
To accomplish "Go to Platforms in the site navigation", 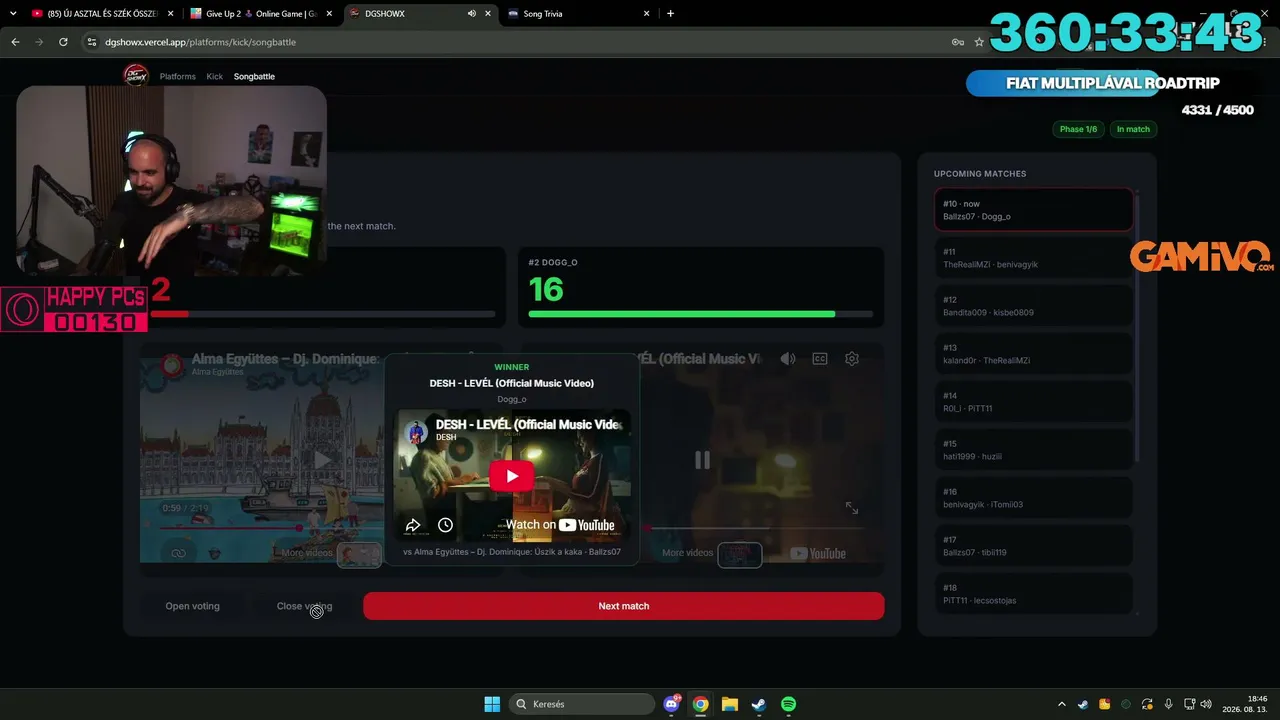I will [x=178, y=76].
